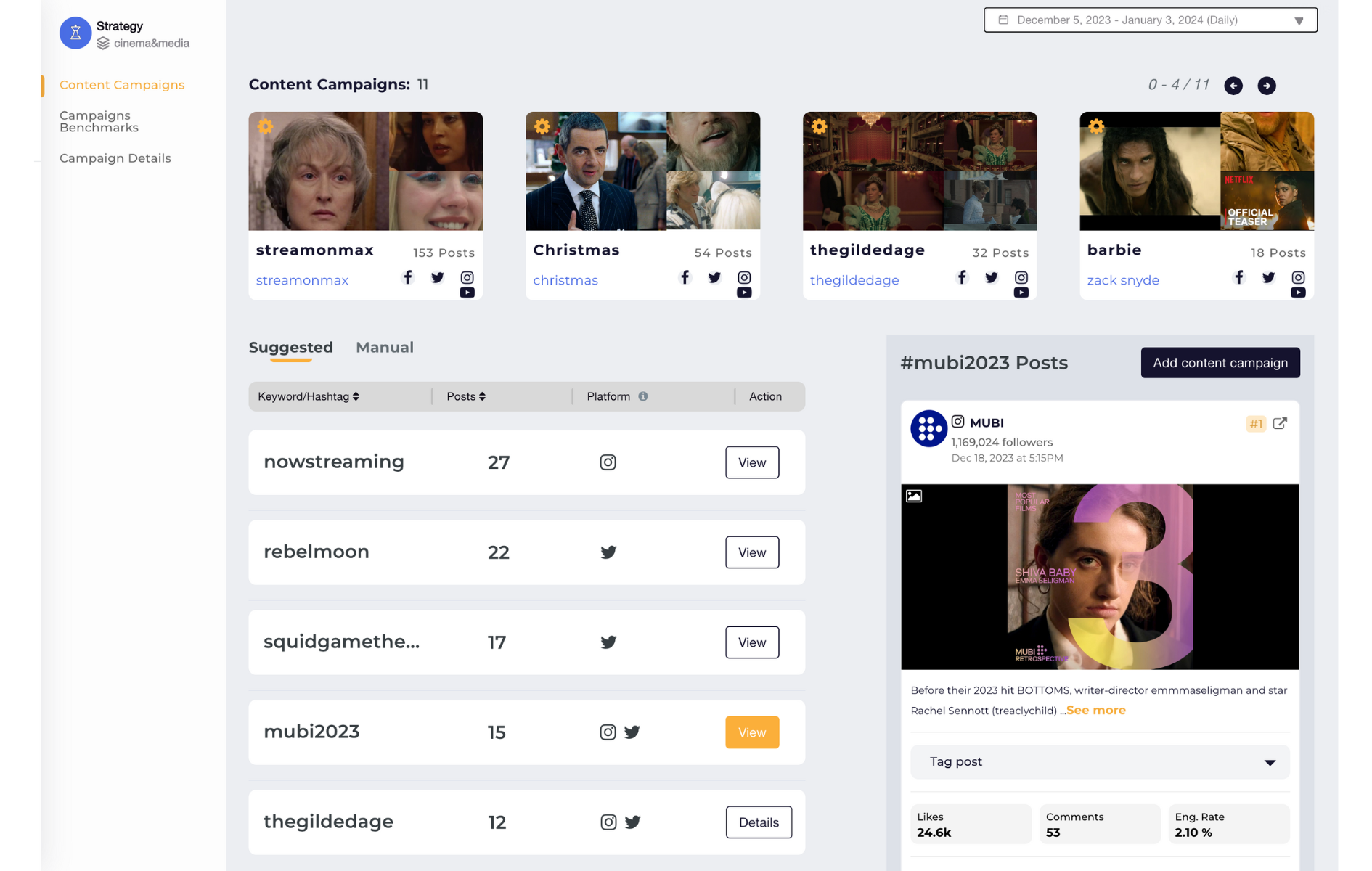1372x871 pixels.
Task: View the rebelmoon hashtag posts
Action: [x=752, y=552]
